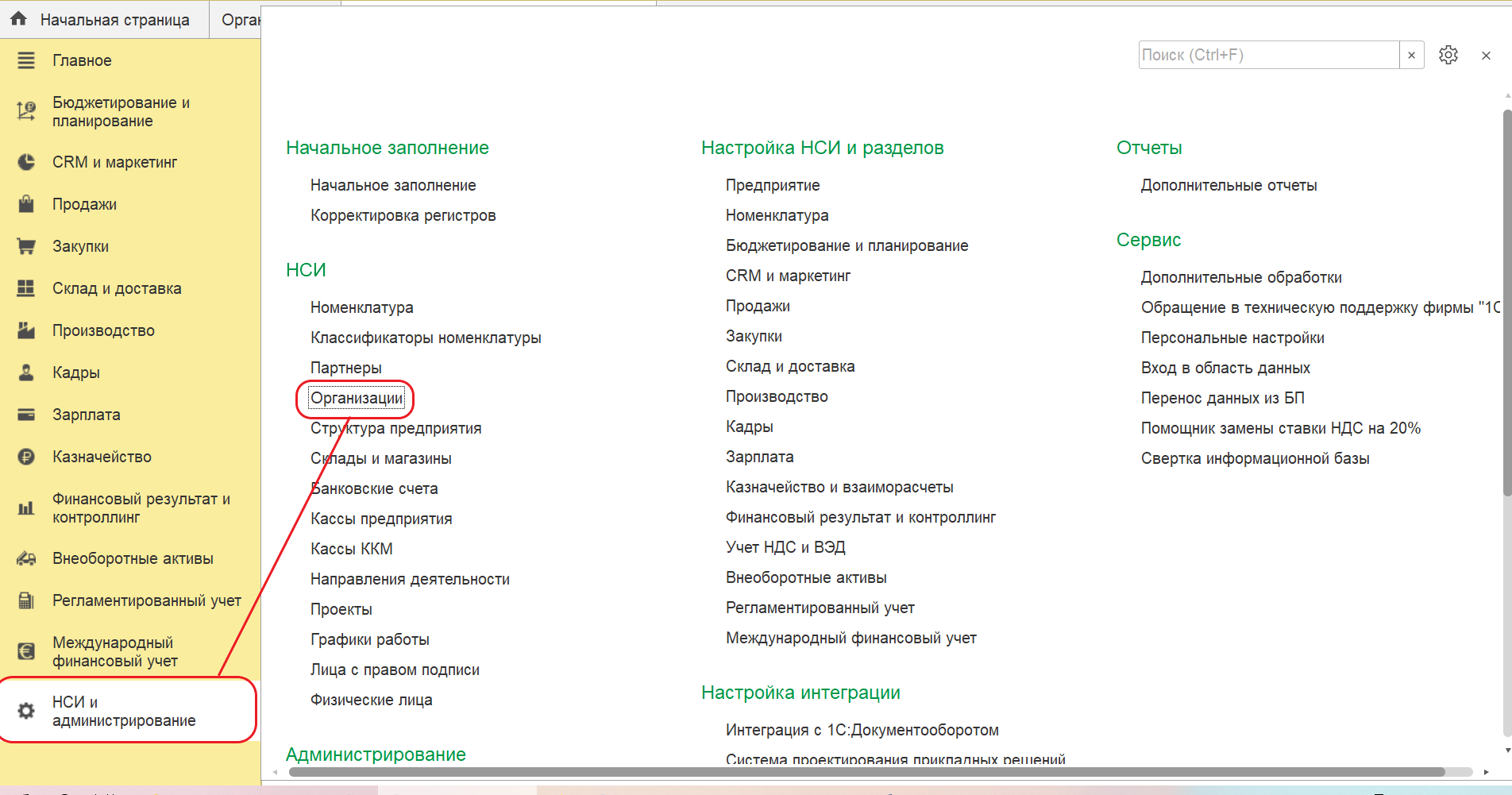This screenshot has width=1512, height=795.
Task: Open Международный финансовый учет settings link
Action: pyautogui.click(x=851, y=638)
